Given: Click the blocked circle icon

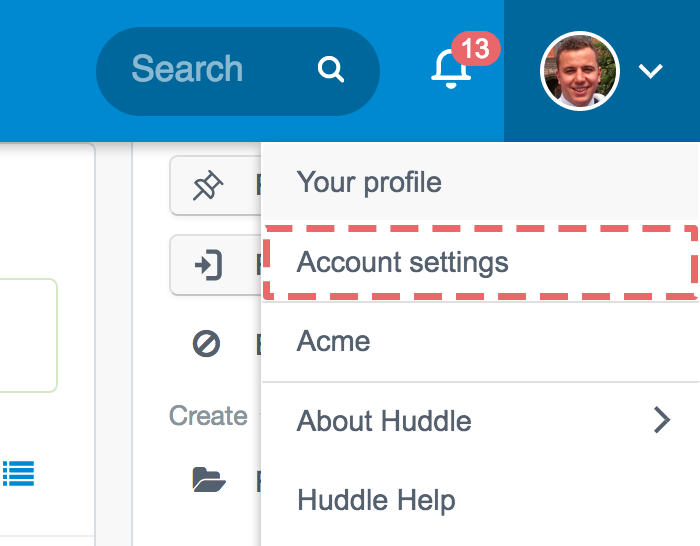Looking at the screenshot, I should pyautogui.click(x=206, y=344).
